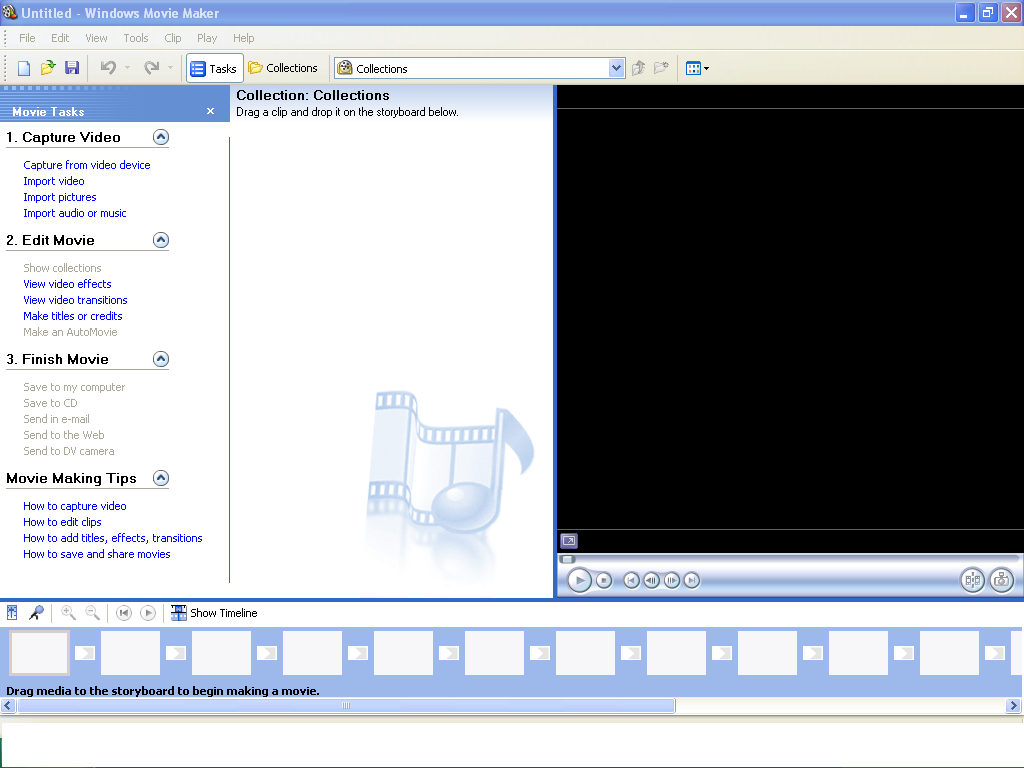The image size is (1024, 768).
Task: Click the Set Audio Levels icon
Action: pos(12,613)
